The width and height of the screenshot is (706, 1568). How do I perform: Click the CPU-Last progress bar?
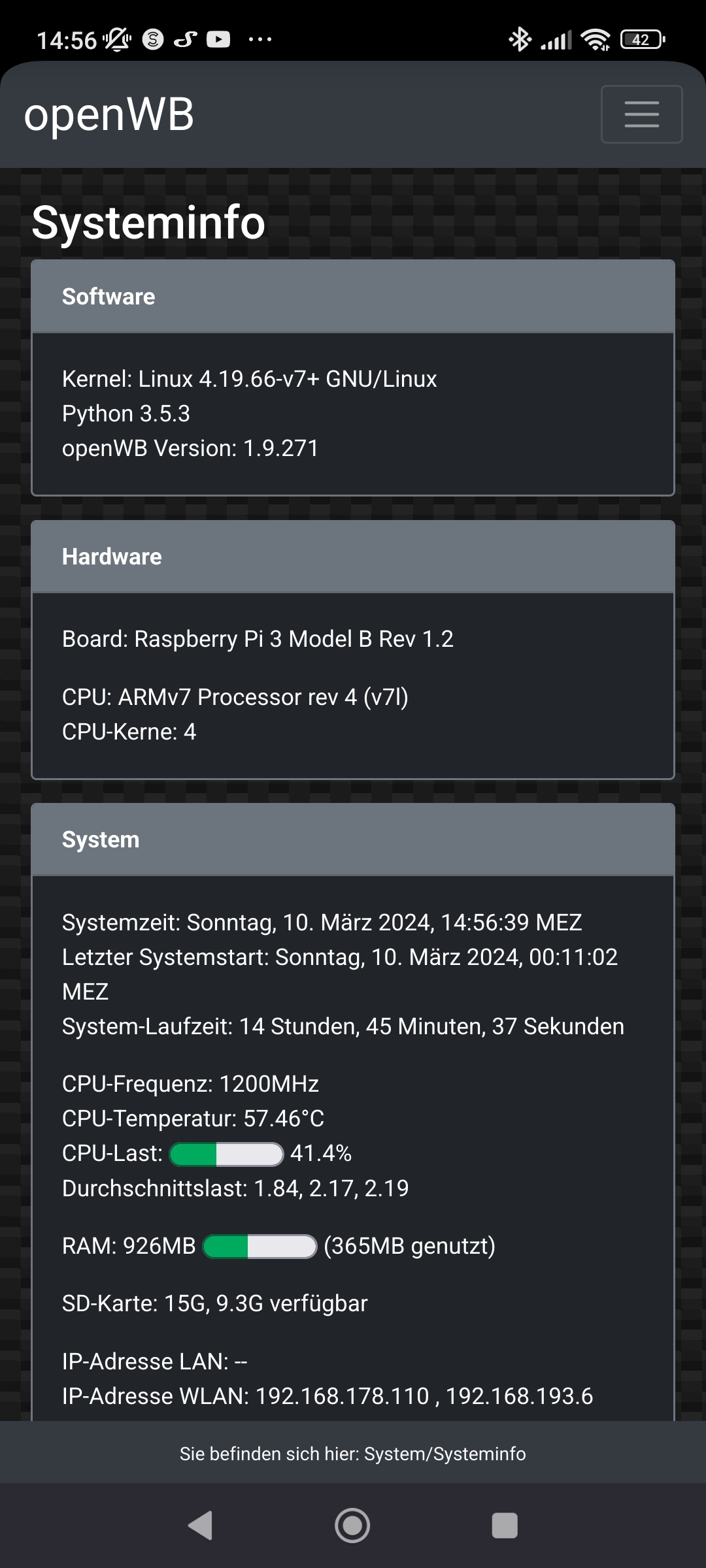226,1154
